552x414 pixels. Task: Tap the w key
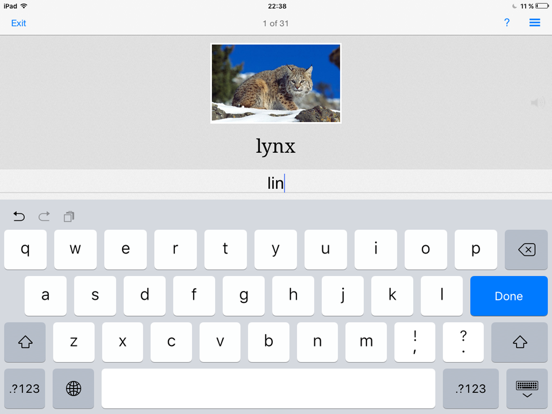pos(75,250)
